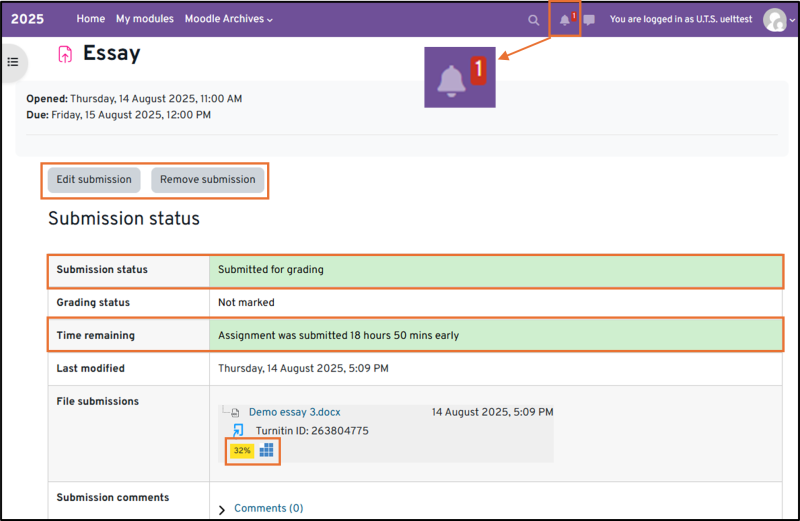Open My modules in the navbar
Image resolution: width=800 pixels, height=521 pixels.
tap(144, 19)
